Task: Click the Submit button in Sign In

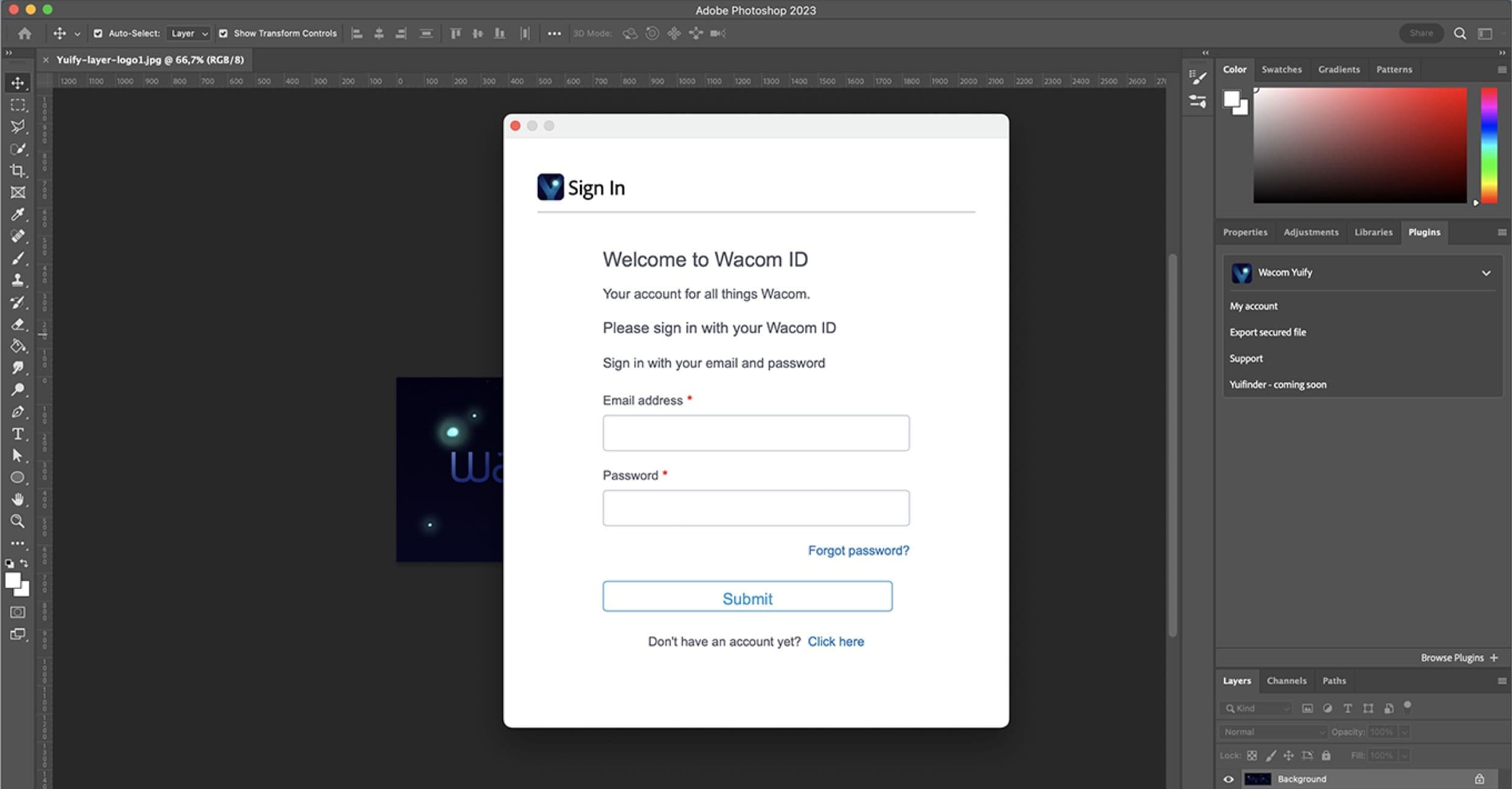Action: (747, 596)
